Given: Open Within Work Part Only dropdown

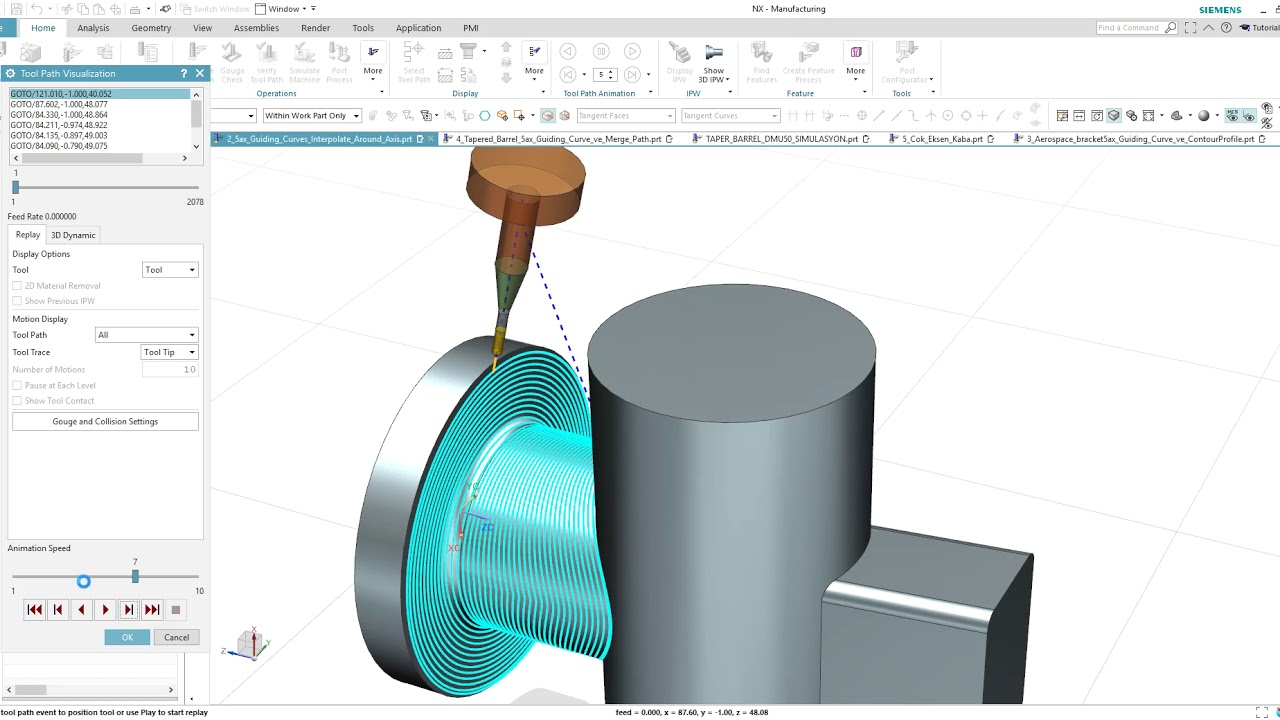Looking at the screenshot, I should [311, 116].
